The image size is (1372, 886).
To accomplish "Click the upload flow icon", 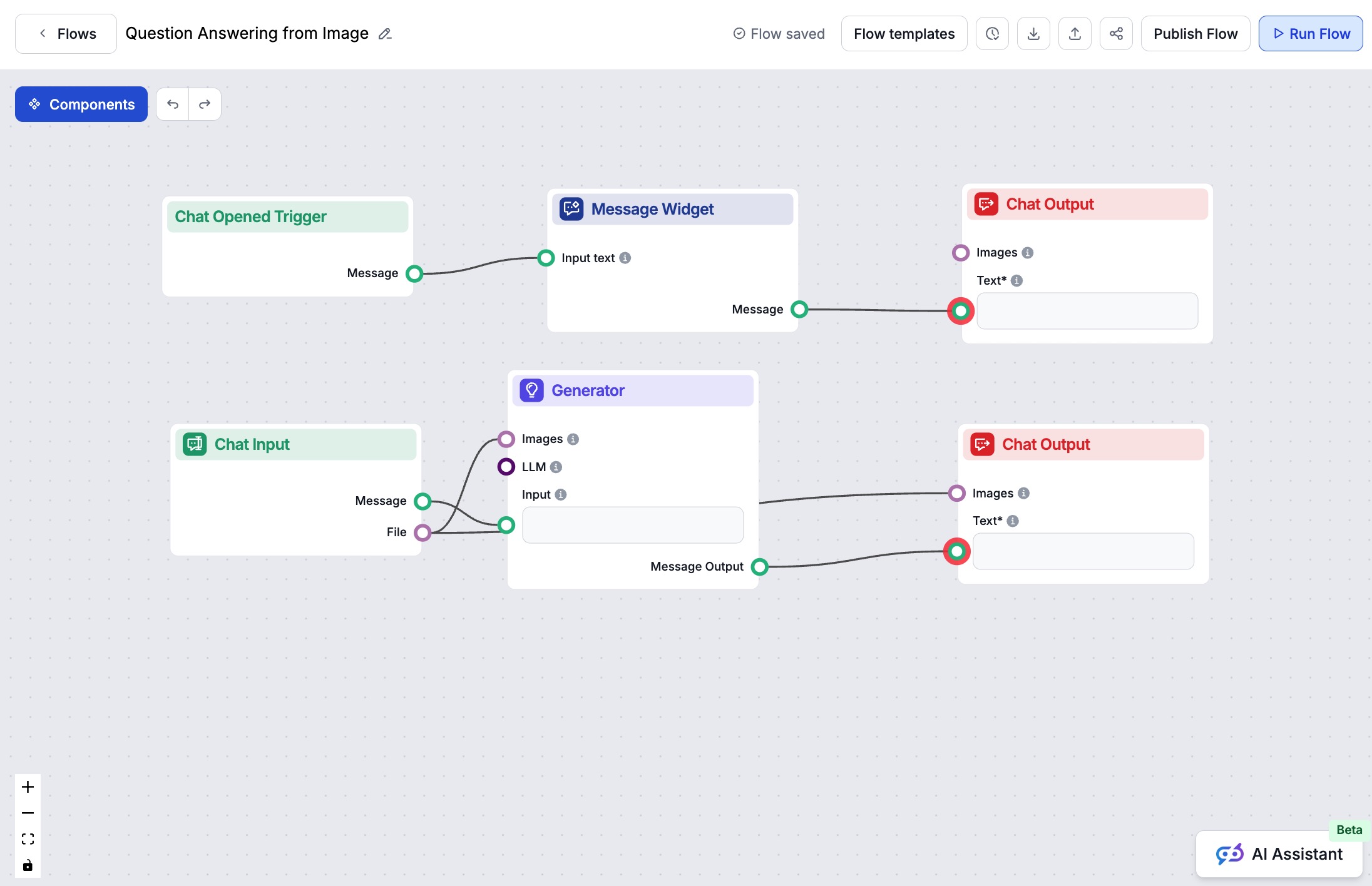I will [1075, 34].
